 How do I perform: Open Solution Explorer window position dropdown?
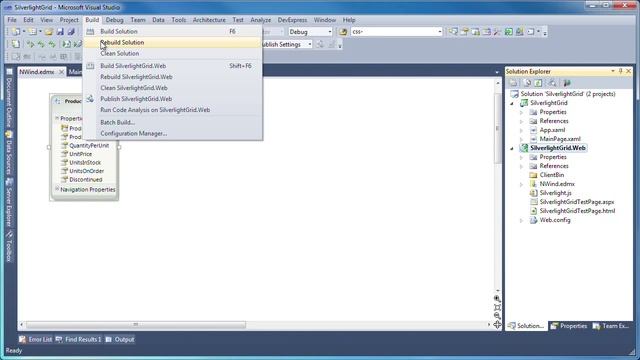click(x=613, y=71)
